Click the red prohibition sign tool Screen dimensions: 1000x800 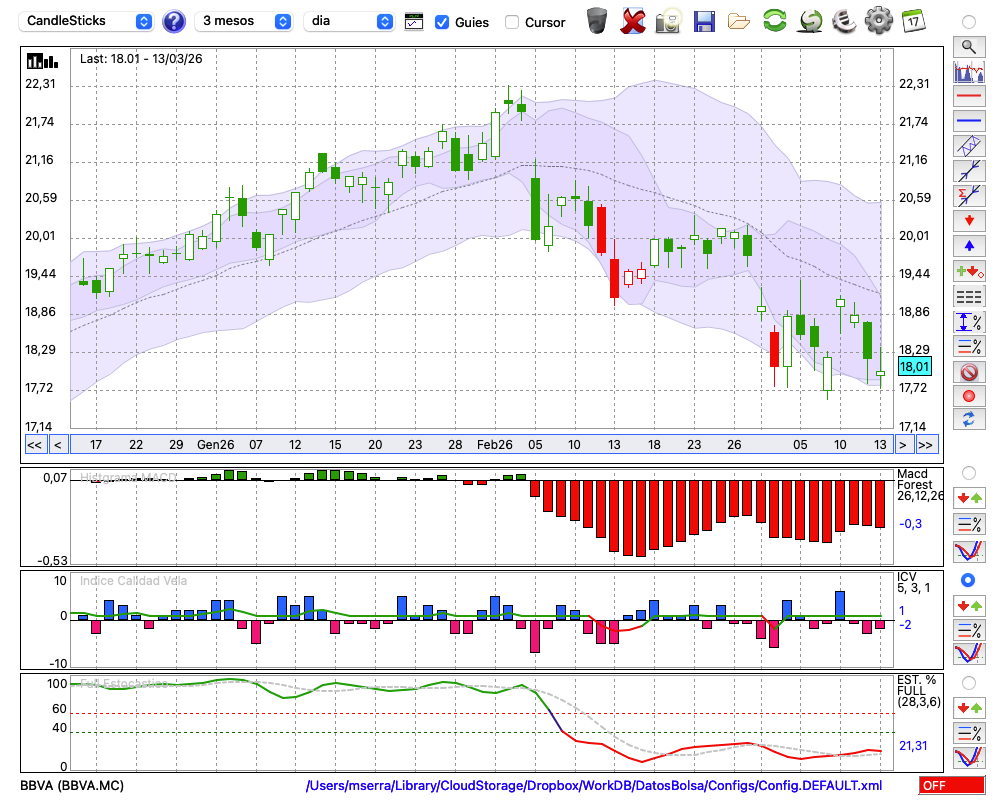coord(968,372)
